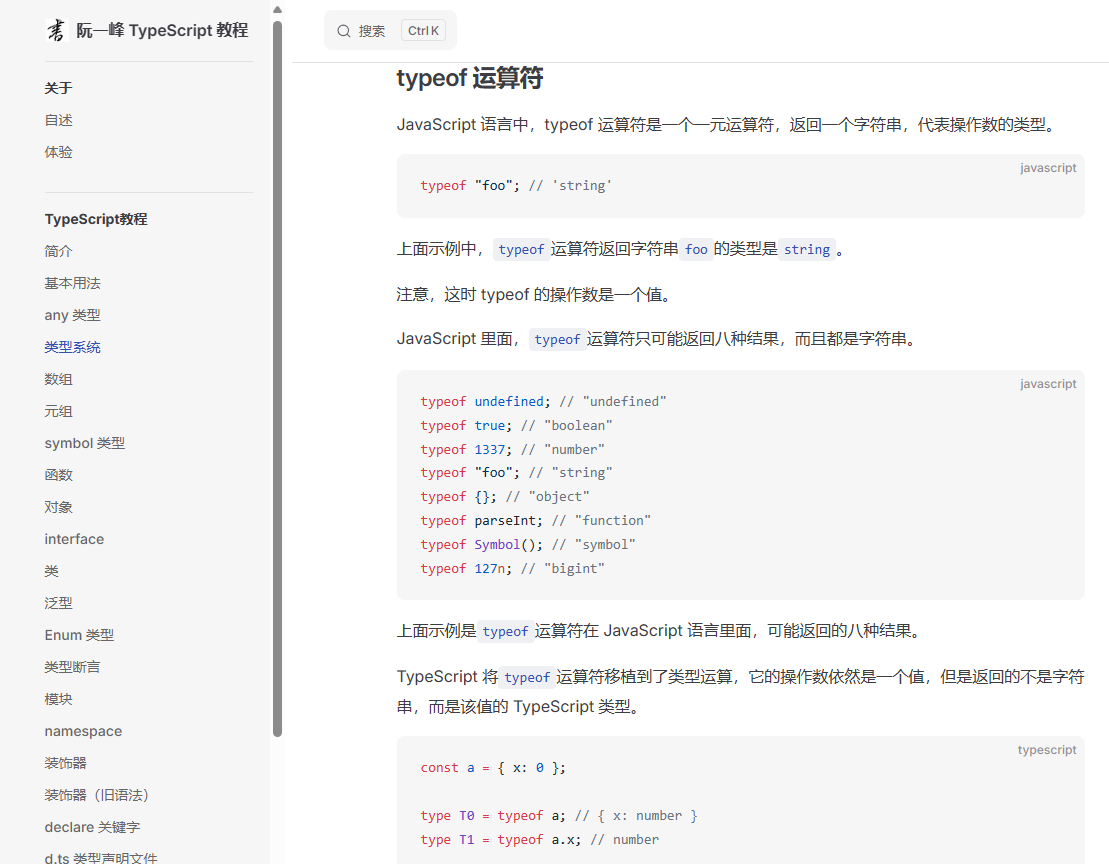Open the 类 chapter
1109x864 pixels.
tap(52, 571)
